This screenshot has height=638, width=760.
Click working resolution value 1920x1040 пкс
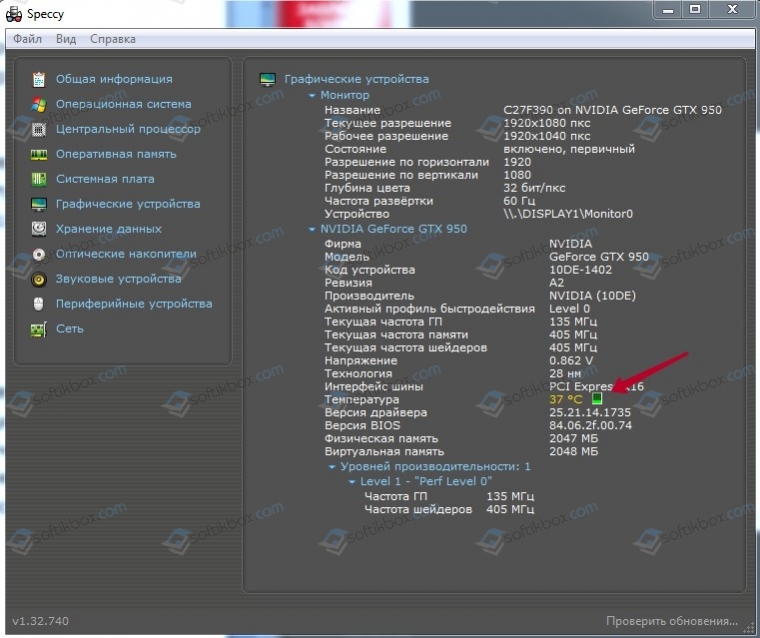(x=547, y=136)
